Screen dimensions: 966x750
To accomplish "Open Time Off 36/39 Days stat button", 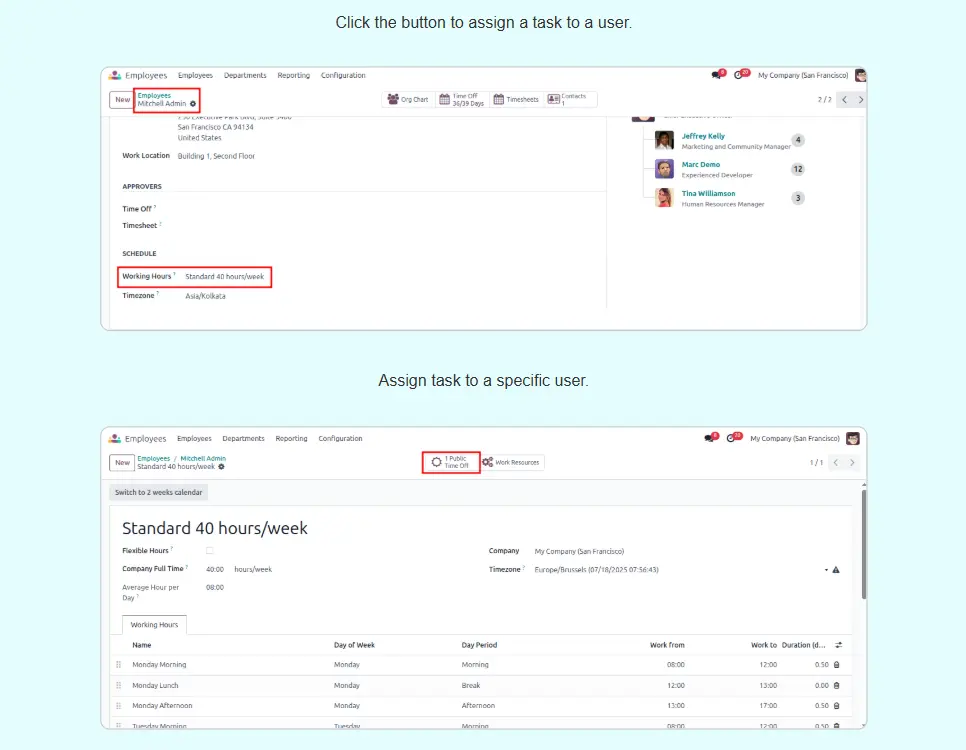I will (x=461, y=100).
